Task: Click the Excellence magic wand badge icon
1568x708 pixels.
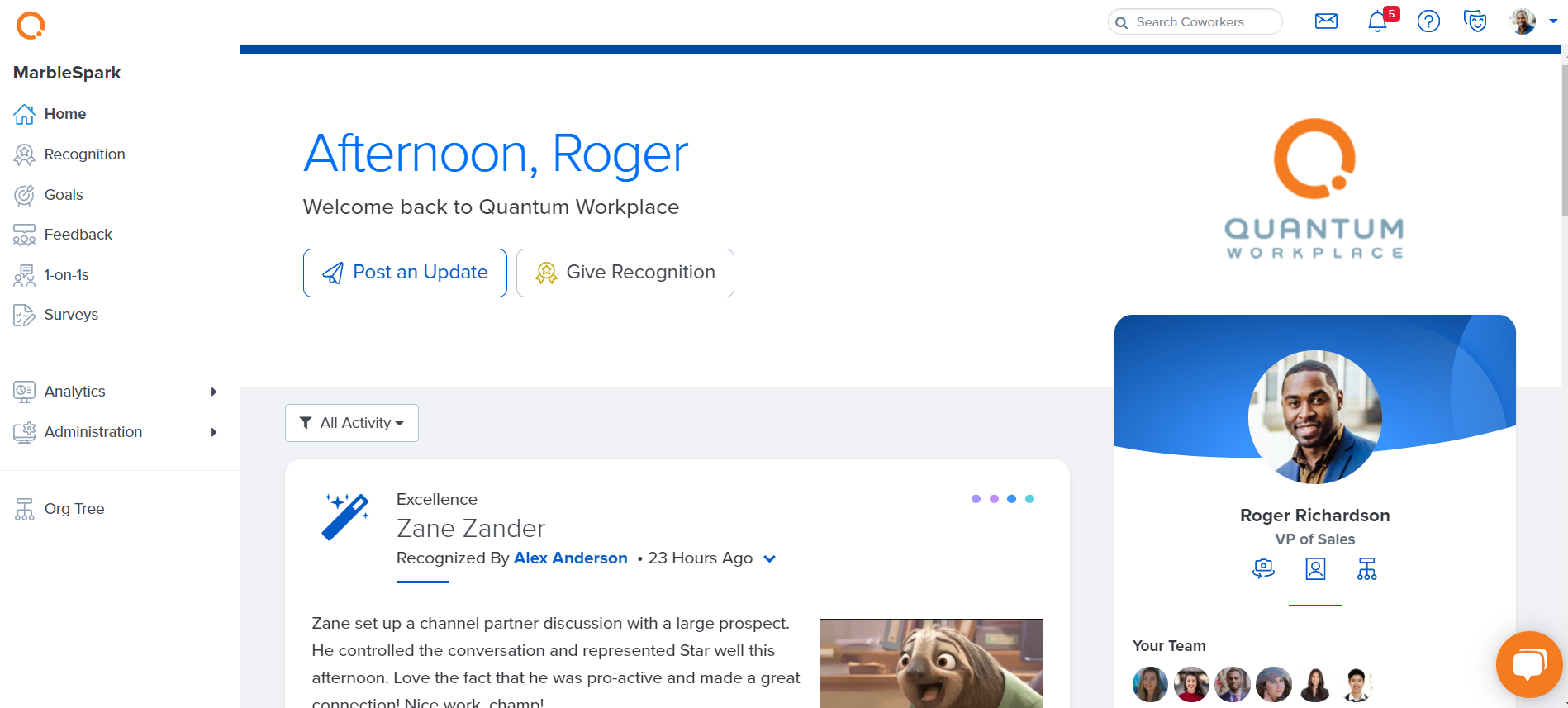Action: tap(345, 516)
